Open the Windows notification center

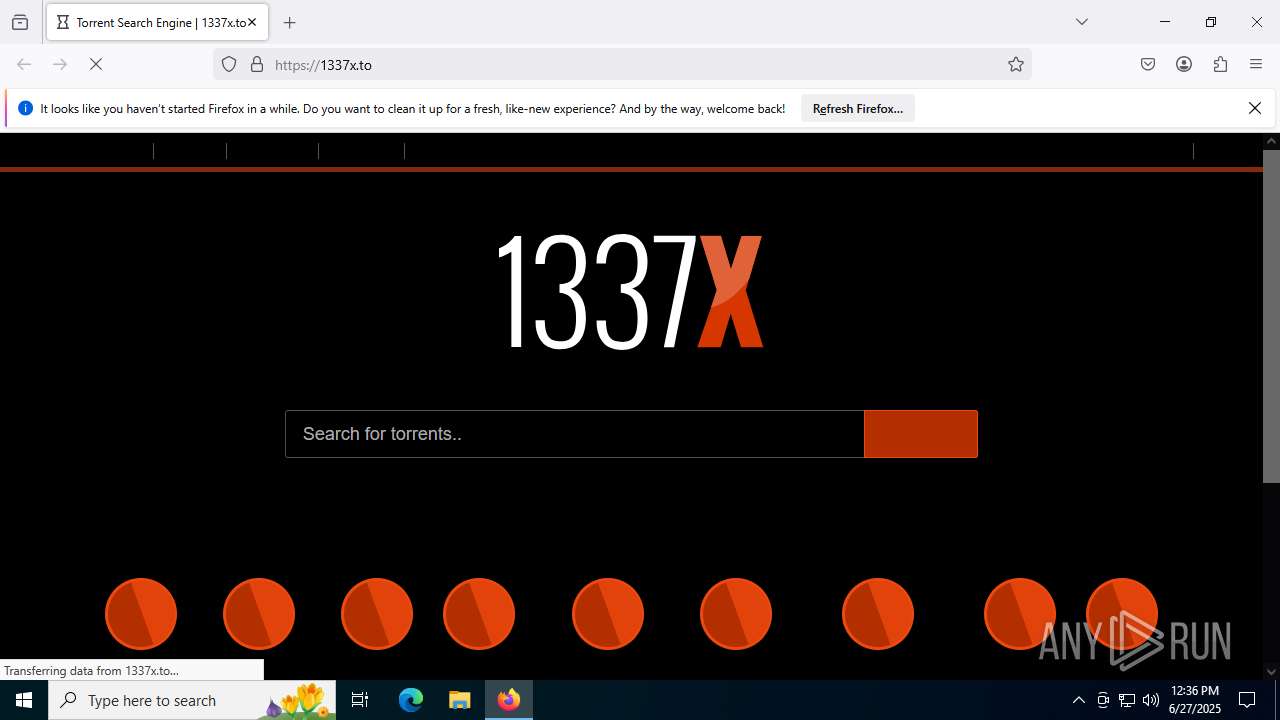[x=1247, y=700]
